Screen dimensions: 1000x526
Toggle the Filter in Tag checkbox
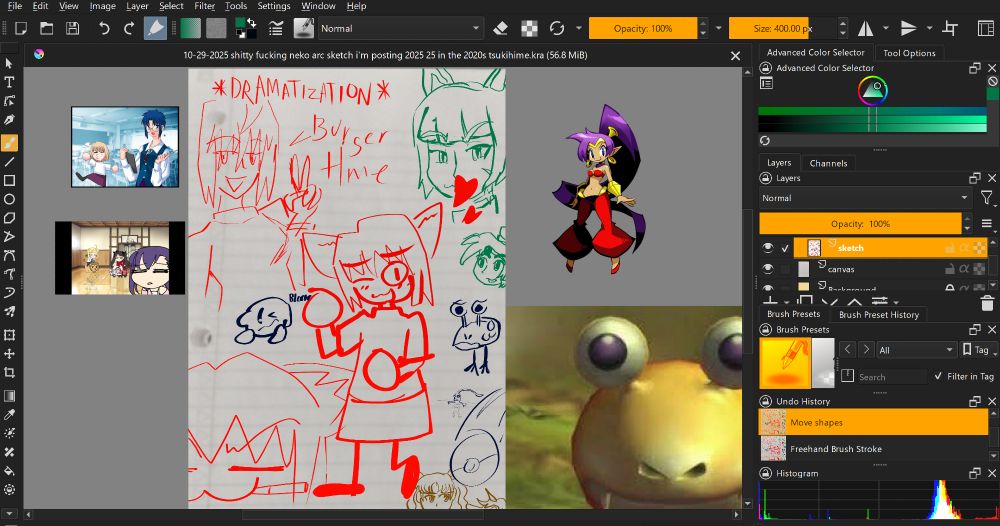pyautogui.click(x=938, y=376)
